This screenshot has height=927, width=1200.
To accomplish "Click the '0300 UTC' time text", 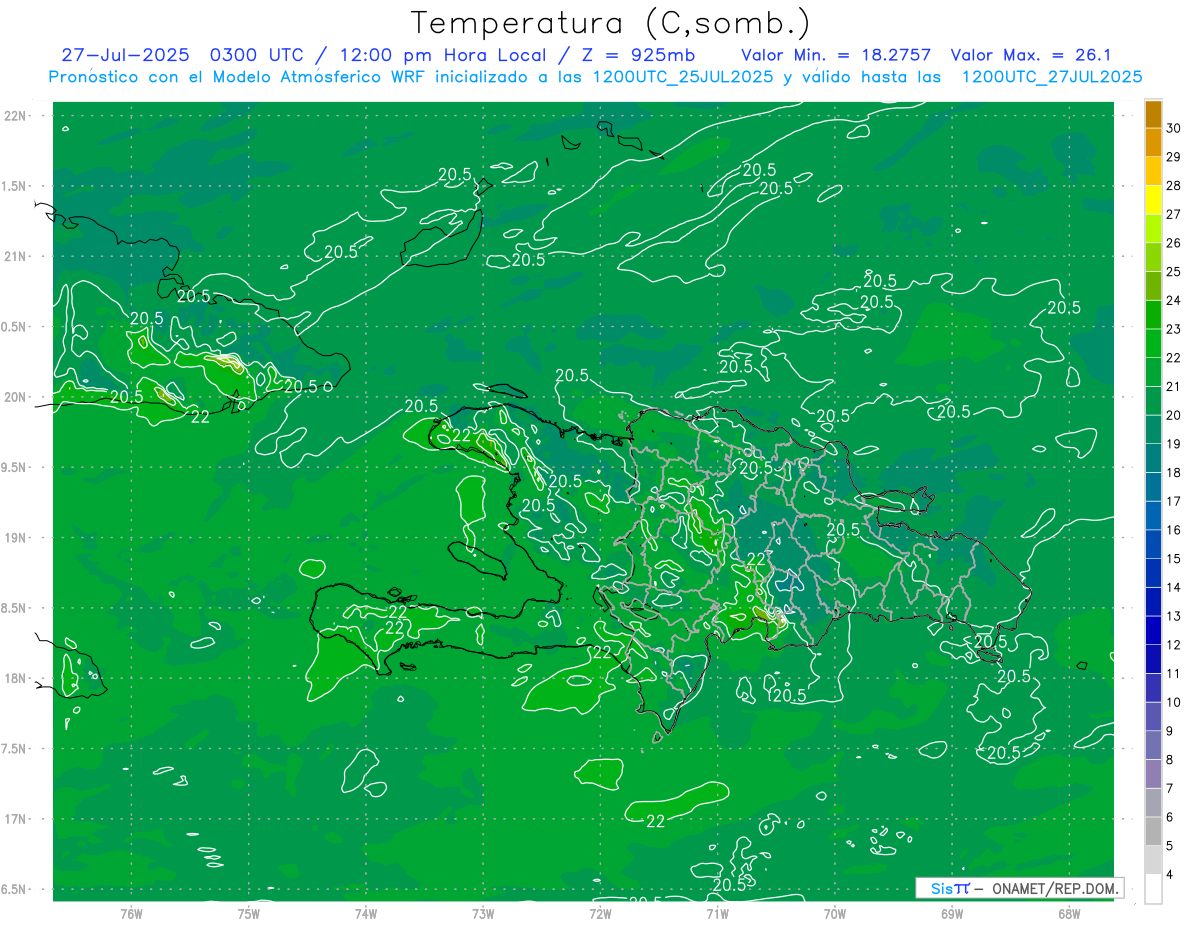I will [259, 55].
